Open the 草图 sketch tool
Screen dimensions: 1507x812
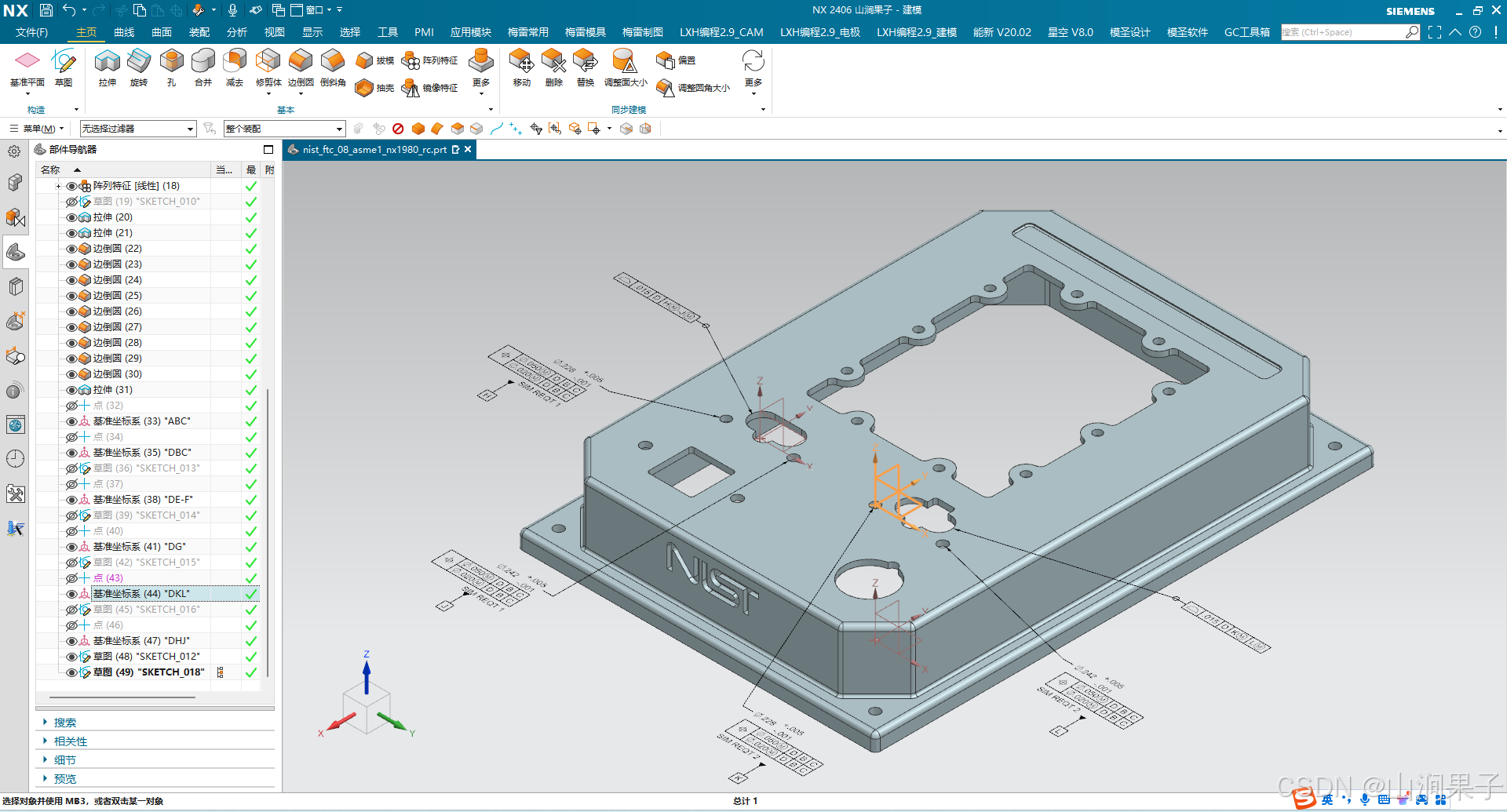(64, 68)
